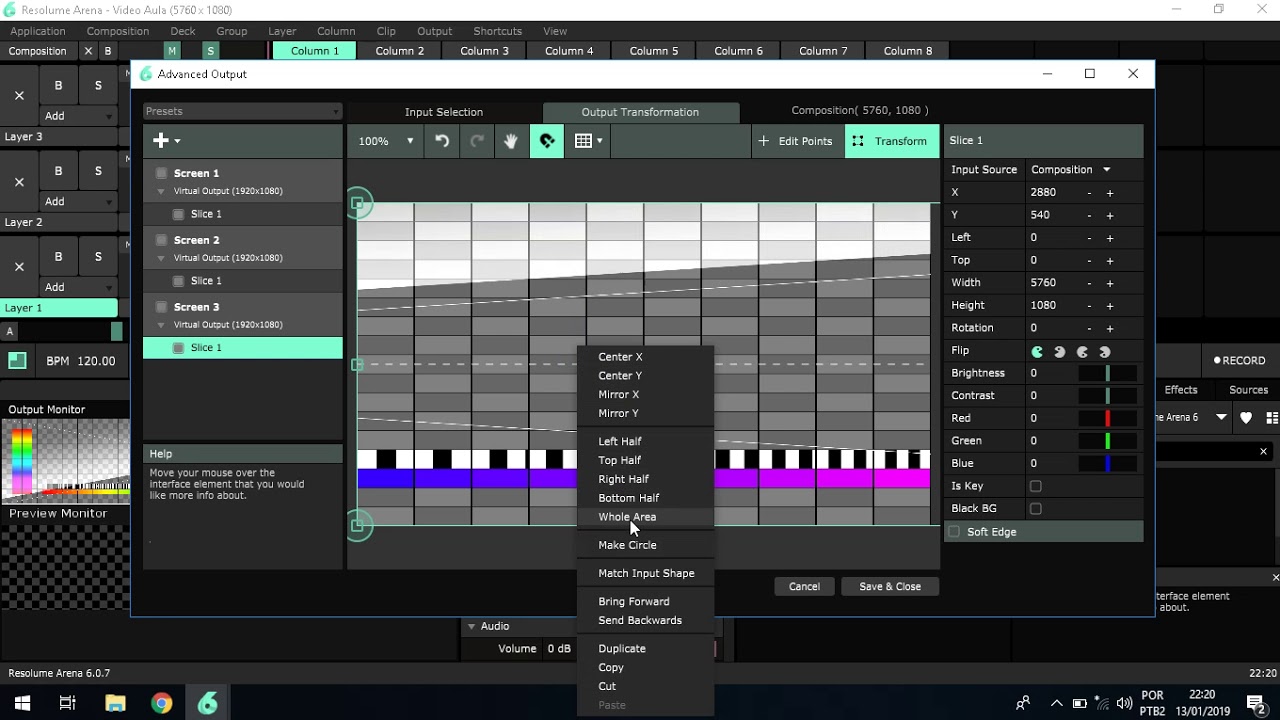Open the Input Source Composition dropdown

coord(1071,170)
